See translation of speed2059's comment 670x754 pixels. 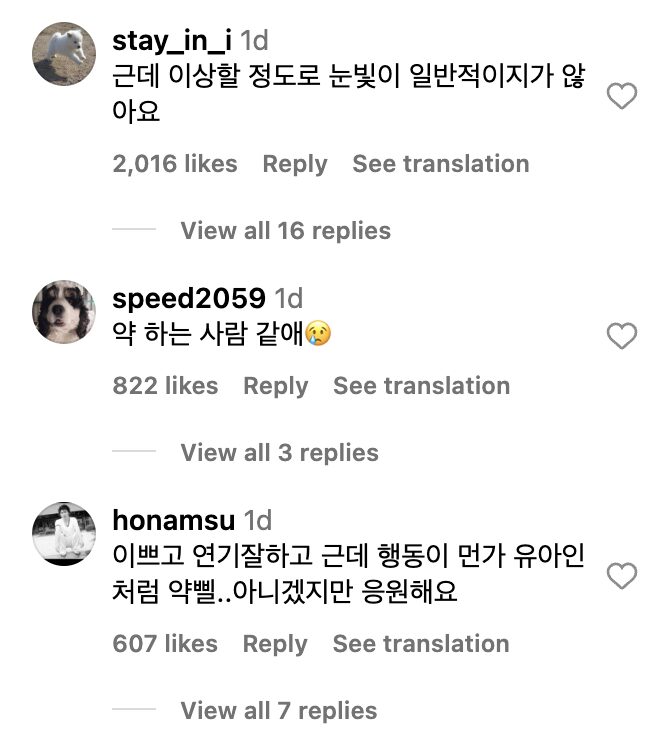pos(421,386)
